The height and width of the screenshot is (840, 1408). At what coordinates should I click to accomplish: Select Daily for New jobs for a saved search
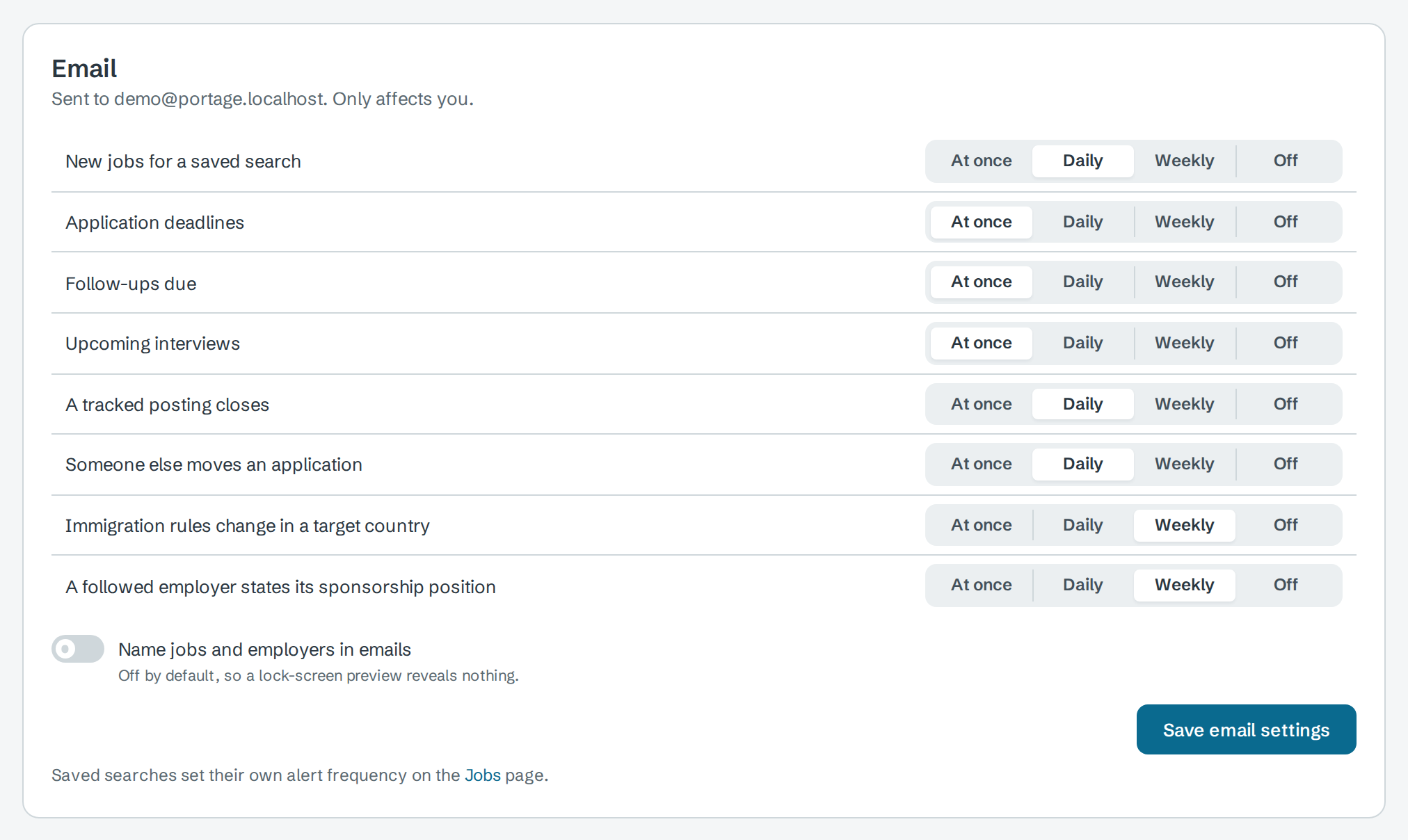(x=1082, y=161)
